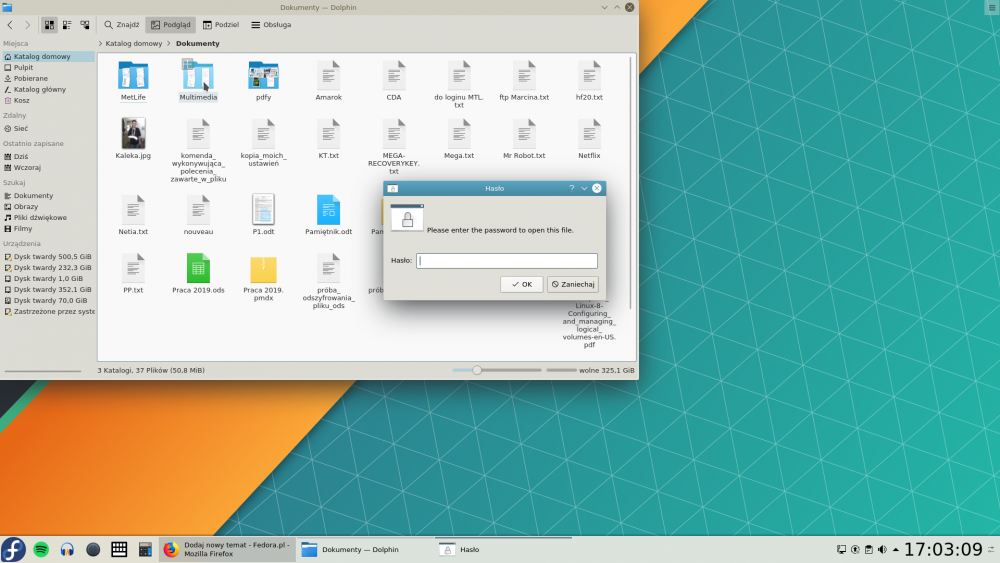Search for Obrazy in the sidebar
Image resolution: width=1000 pixels, height=563 pixels.
click(x=48, y=207)
